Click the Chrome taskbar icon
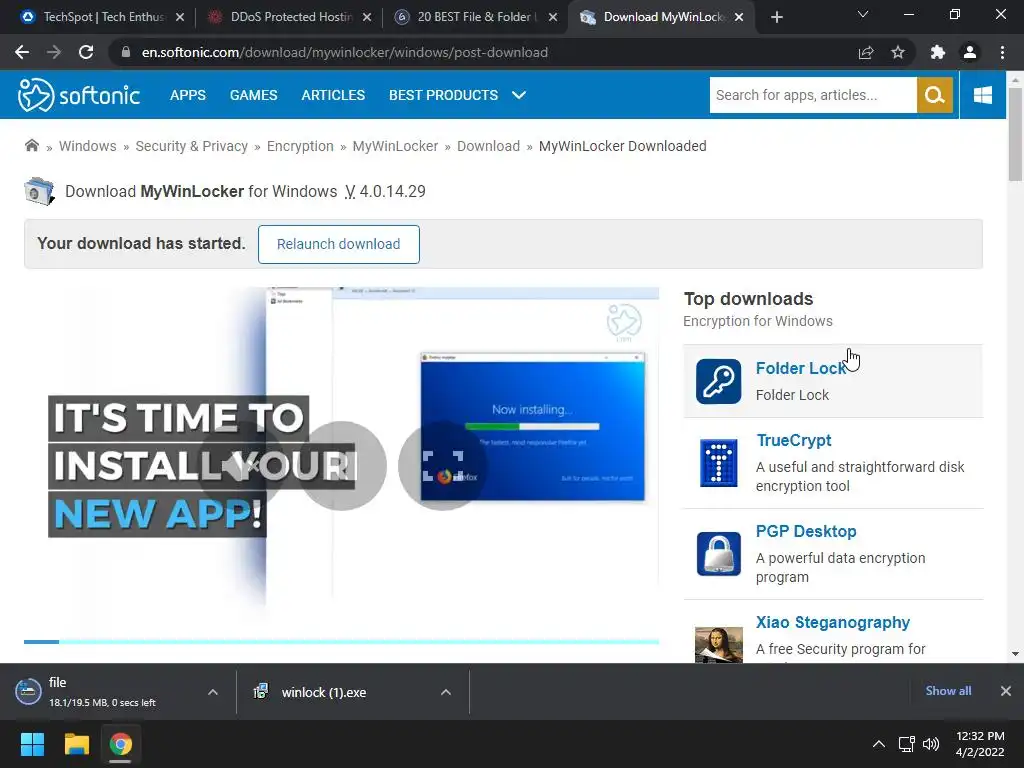The width and height of the screenshot is (1024, 768). pos(120,744)
